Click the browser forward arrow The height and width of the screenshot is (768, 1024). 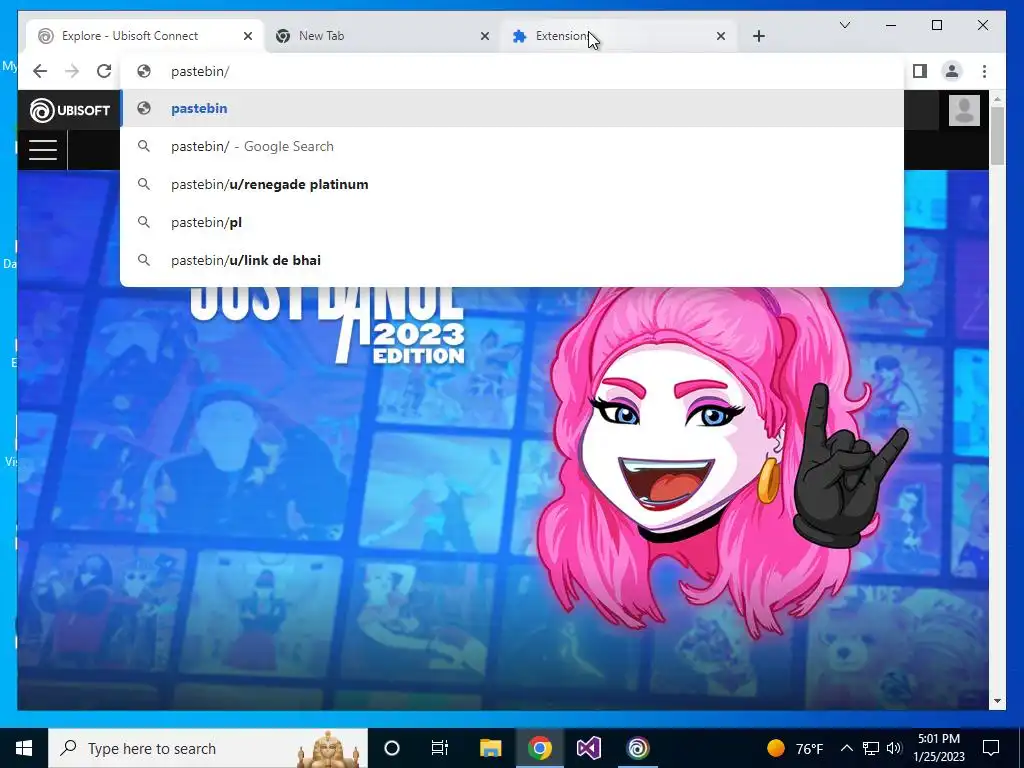(x=72, y=71)
